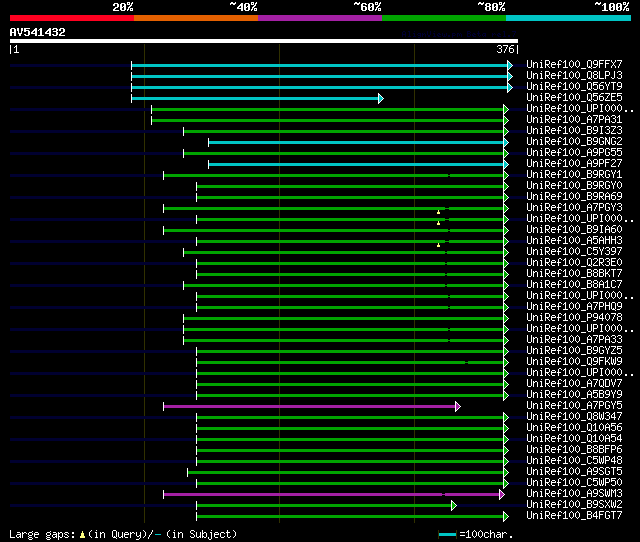Image resolution: width=640 pixels, height=542 pixels.
Task: Click yellow query gap marker on A7PGY3 row
Action: pyautogui.click(x=438, y=212)
